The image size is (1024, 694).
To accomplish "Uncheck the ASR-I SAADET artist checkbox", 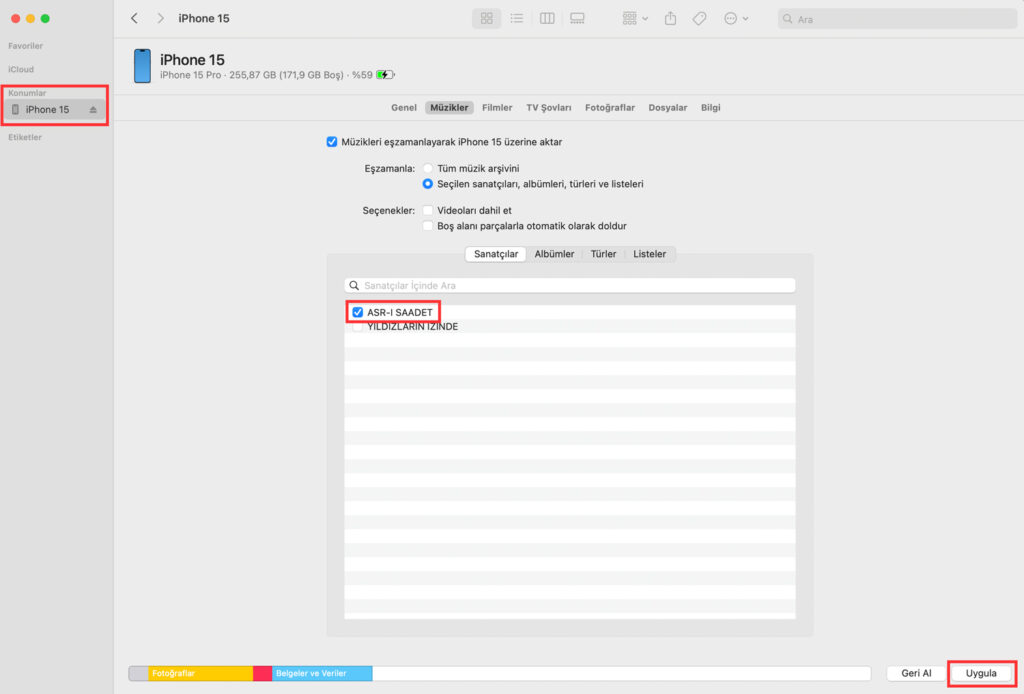I will click(x=357, y=312).
